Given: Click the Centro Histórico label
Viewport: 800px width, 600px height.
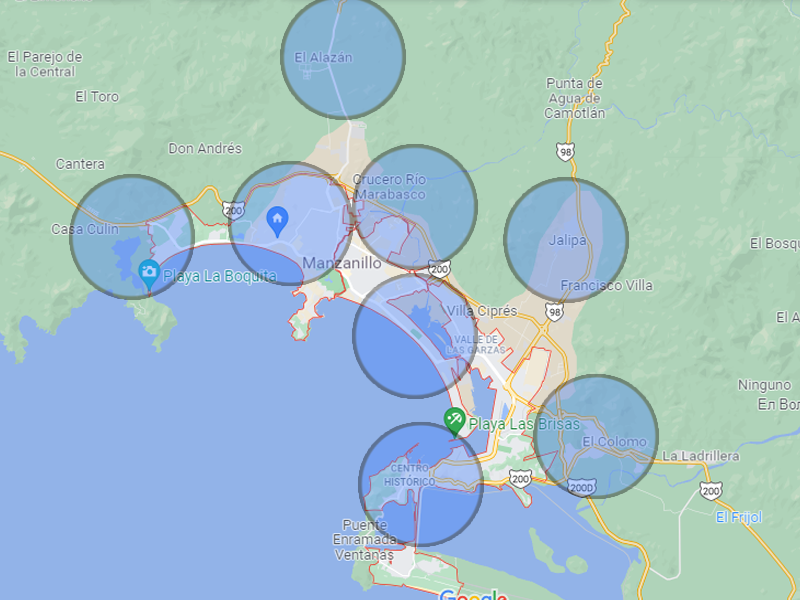Looking at the screenshot, I should [410, 475].
